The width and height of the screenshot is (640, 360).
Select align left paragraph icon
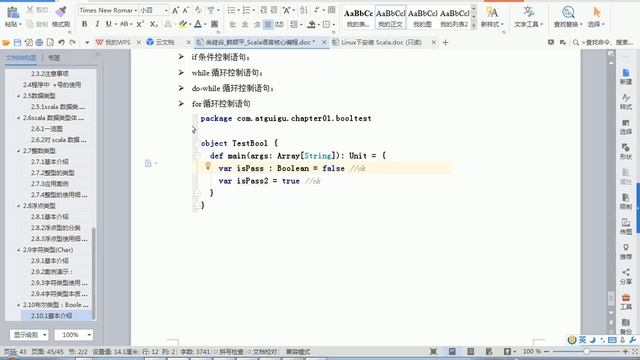[233, 24]
